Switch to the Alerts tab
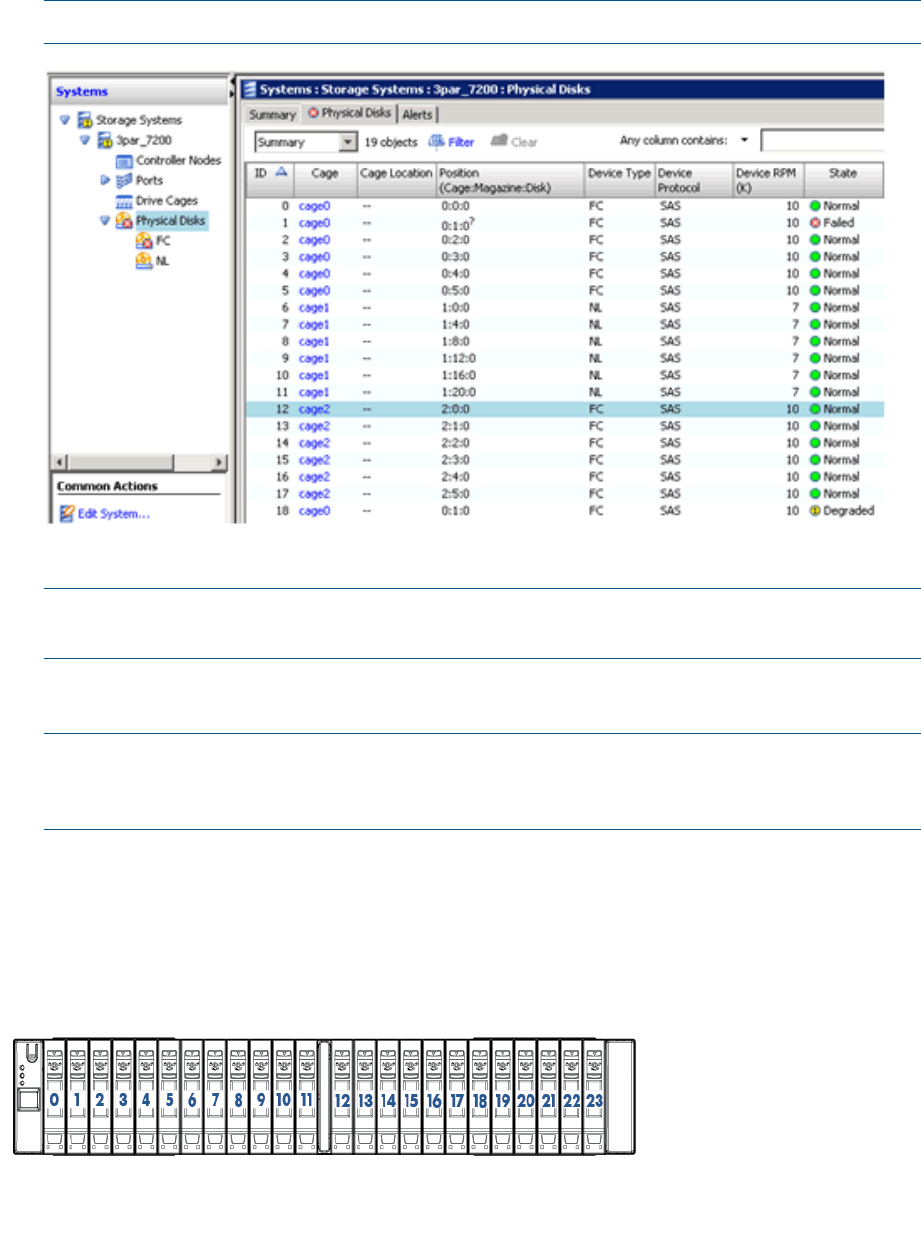The width and height of the screenshot is (921, 1240). (x=417, y=115)
